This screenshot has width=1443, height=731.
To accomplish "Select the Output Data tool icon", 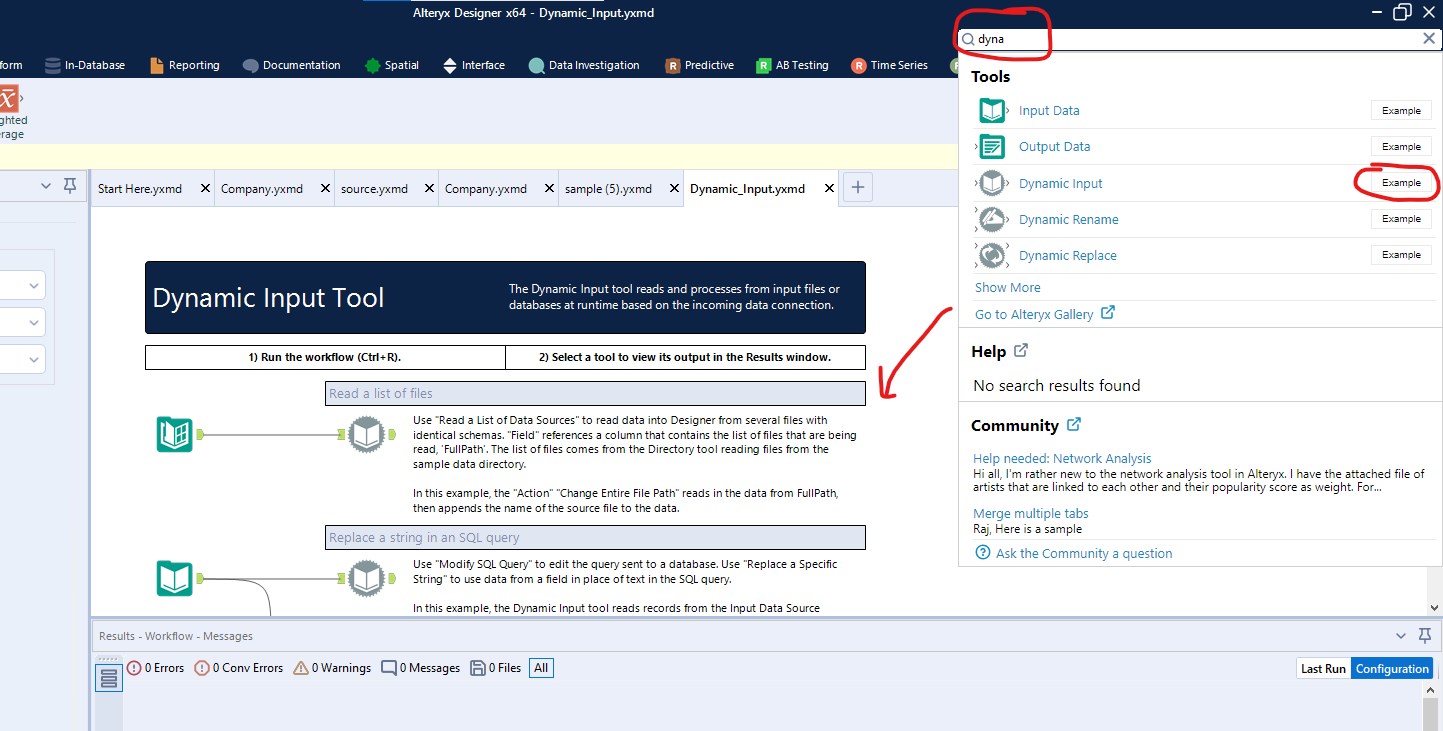I will pos(992,146).
